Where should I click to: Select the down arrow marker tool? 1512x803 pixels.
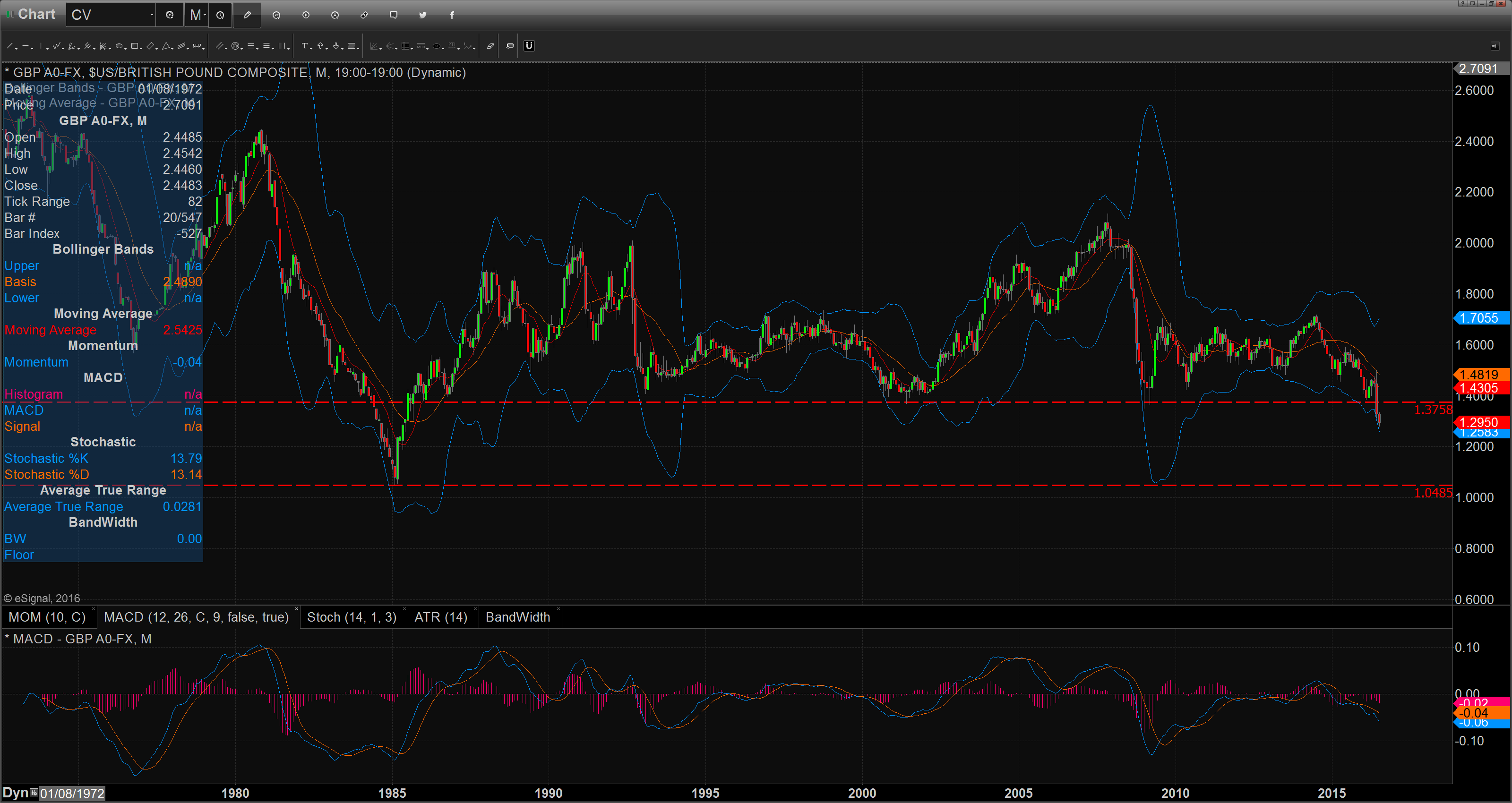click(336, 46)
